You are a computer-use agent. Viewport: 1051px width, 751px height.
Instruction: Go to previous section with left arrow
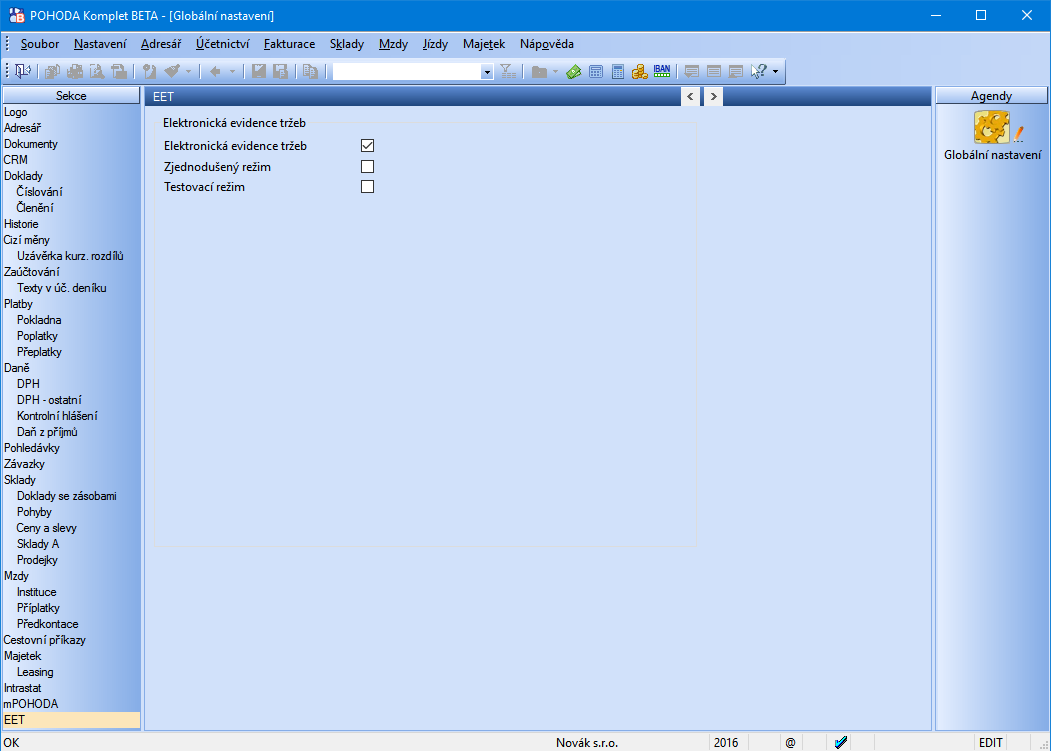[x=690, y=97]
